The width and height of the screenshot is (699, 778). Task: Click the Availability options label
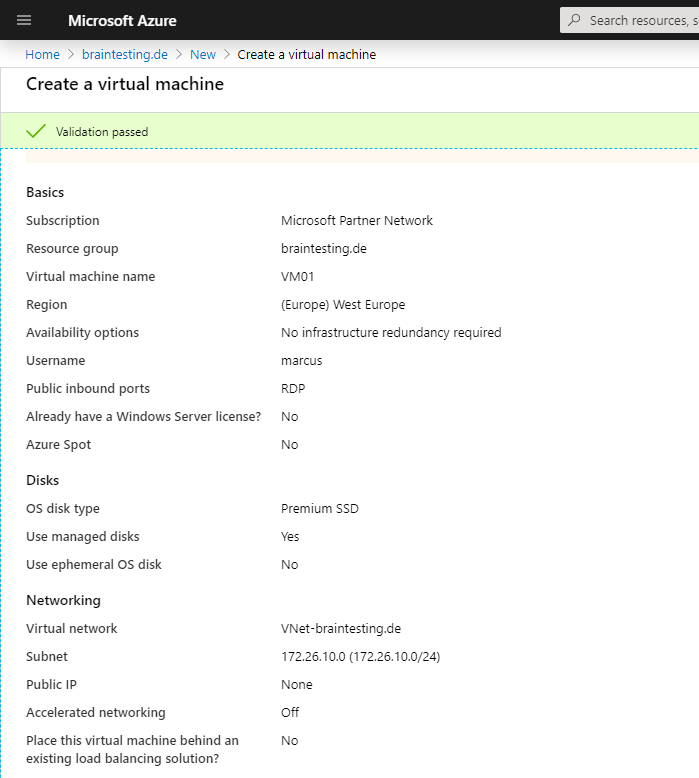[x=82, y=332]
